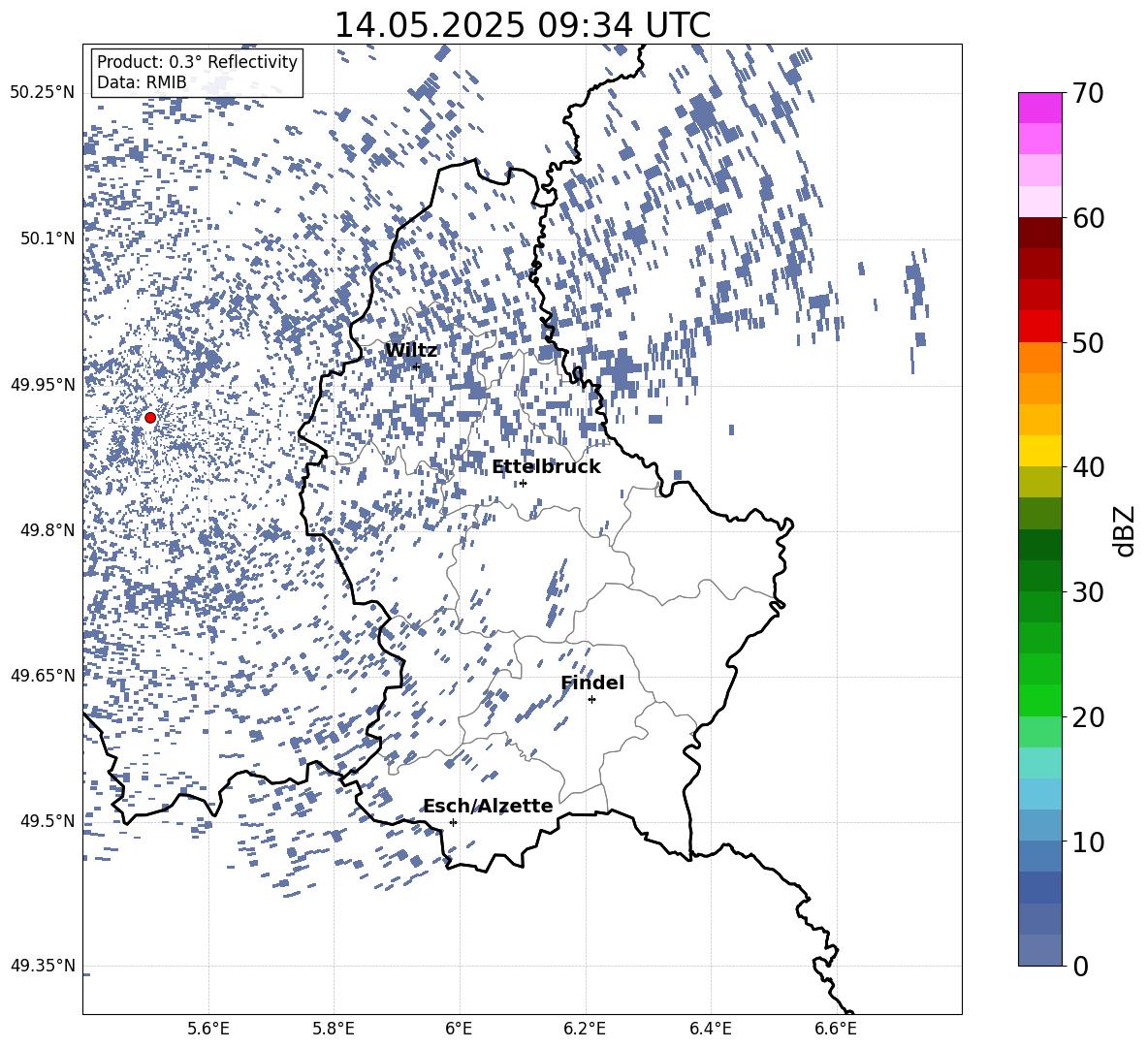
Task: Click the 6.2°E longitude label
Action: pos(585,1029)
